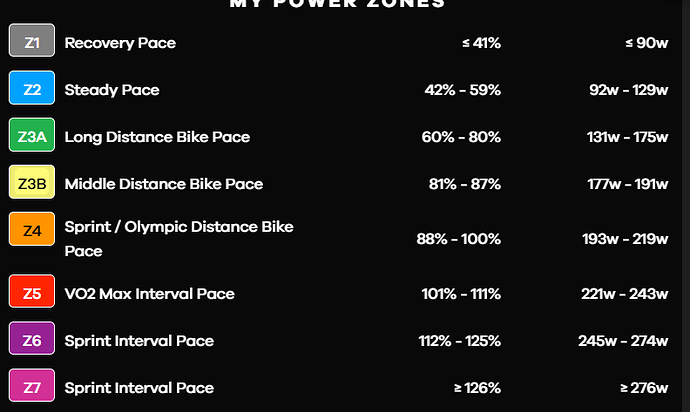This screenshot has height=412, width=690.
Task: Select the red Z5 zone badge
Action: tap(32, 291)
